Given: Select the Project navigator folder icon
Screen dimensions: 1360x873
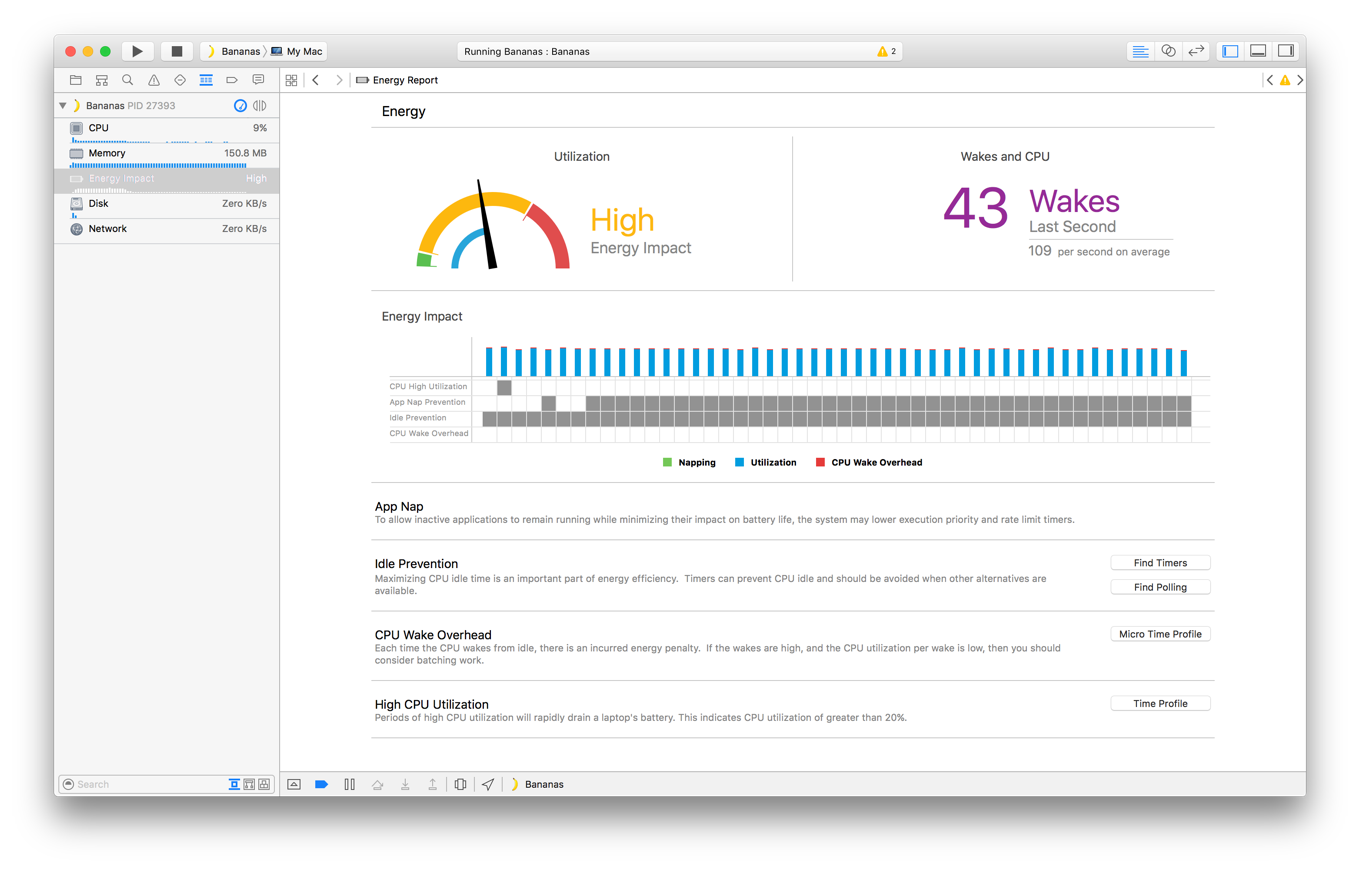Looking at the screenshot, I should pos(75,80).
